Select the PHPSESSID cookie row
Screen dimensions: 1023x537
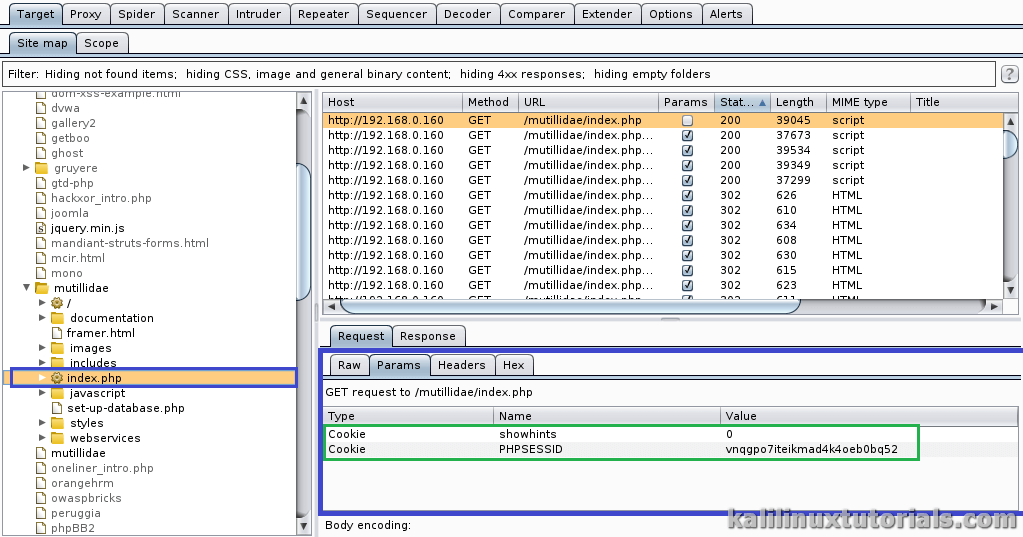(620, 449)
